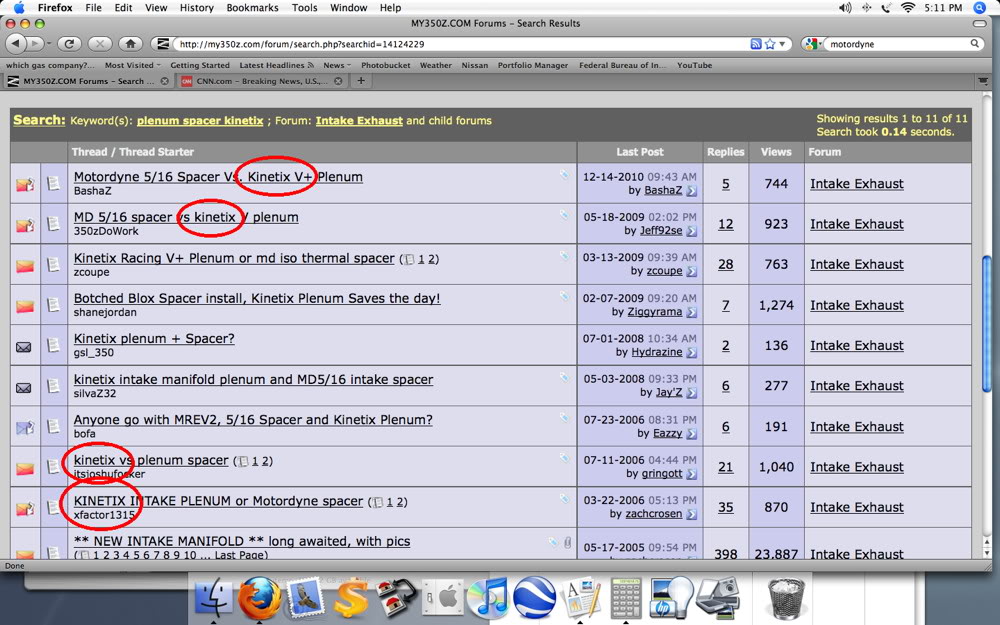Go to last post arrow next to zachcrosen

click(x=691, y=514)
